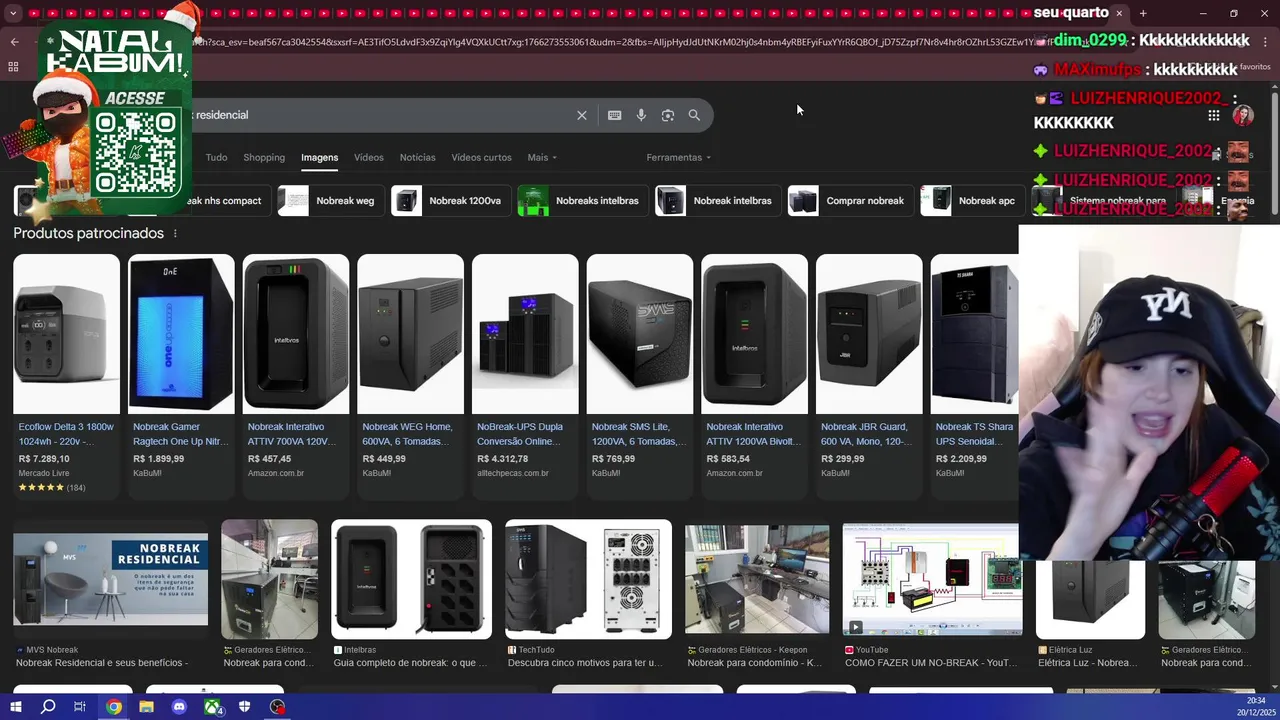Open a new browser tab

coord(1143,13)
